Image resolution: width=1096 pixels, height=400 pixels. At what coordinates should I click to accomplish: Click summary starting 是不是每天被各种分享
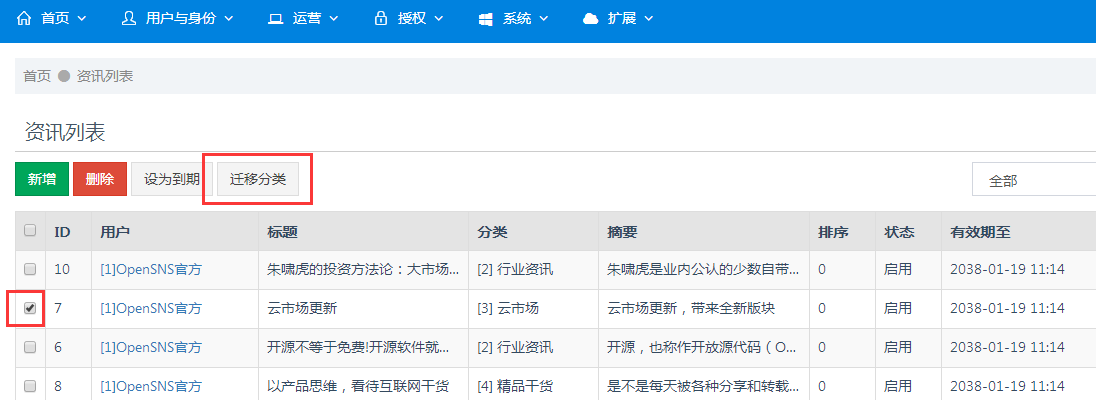click(703, 386)
